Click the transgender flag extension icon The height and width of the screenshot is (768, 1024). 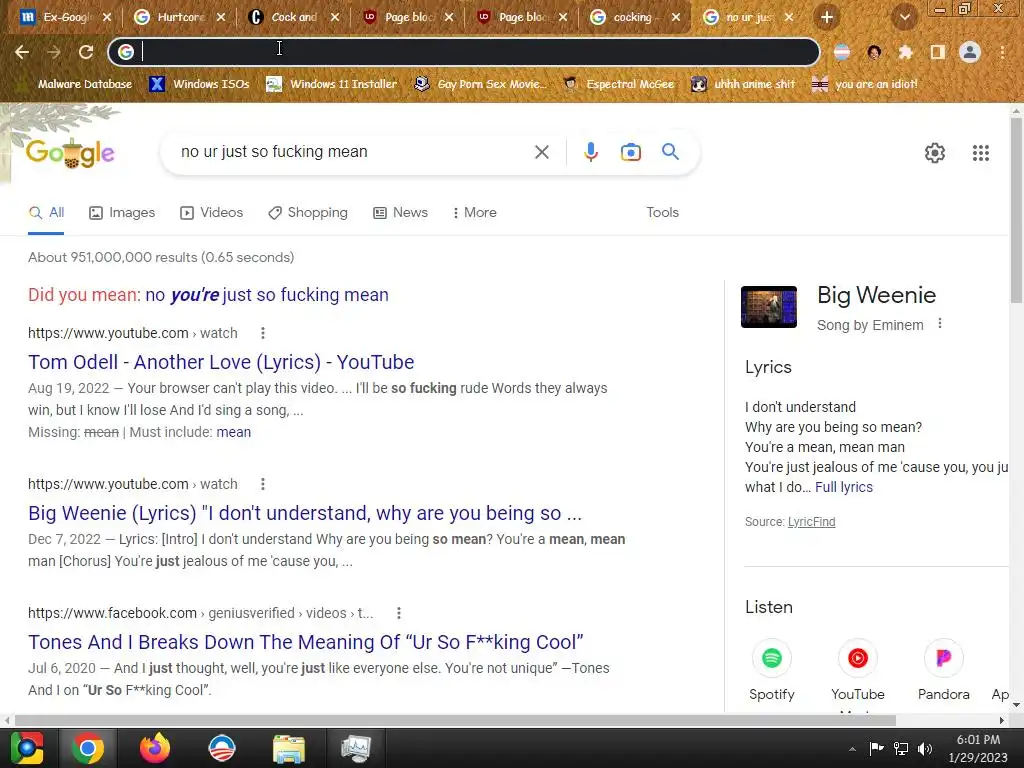(x=842, y=52)
